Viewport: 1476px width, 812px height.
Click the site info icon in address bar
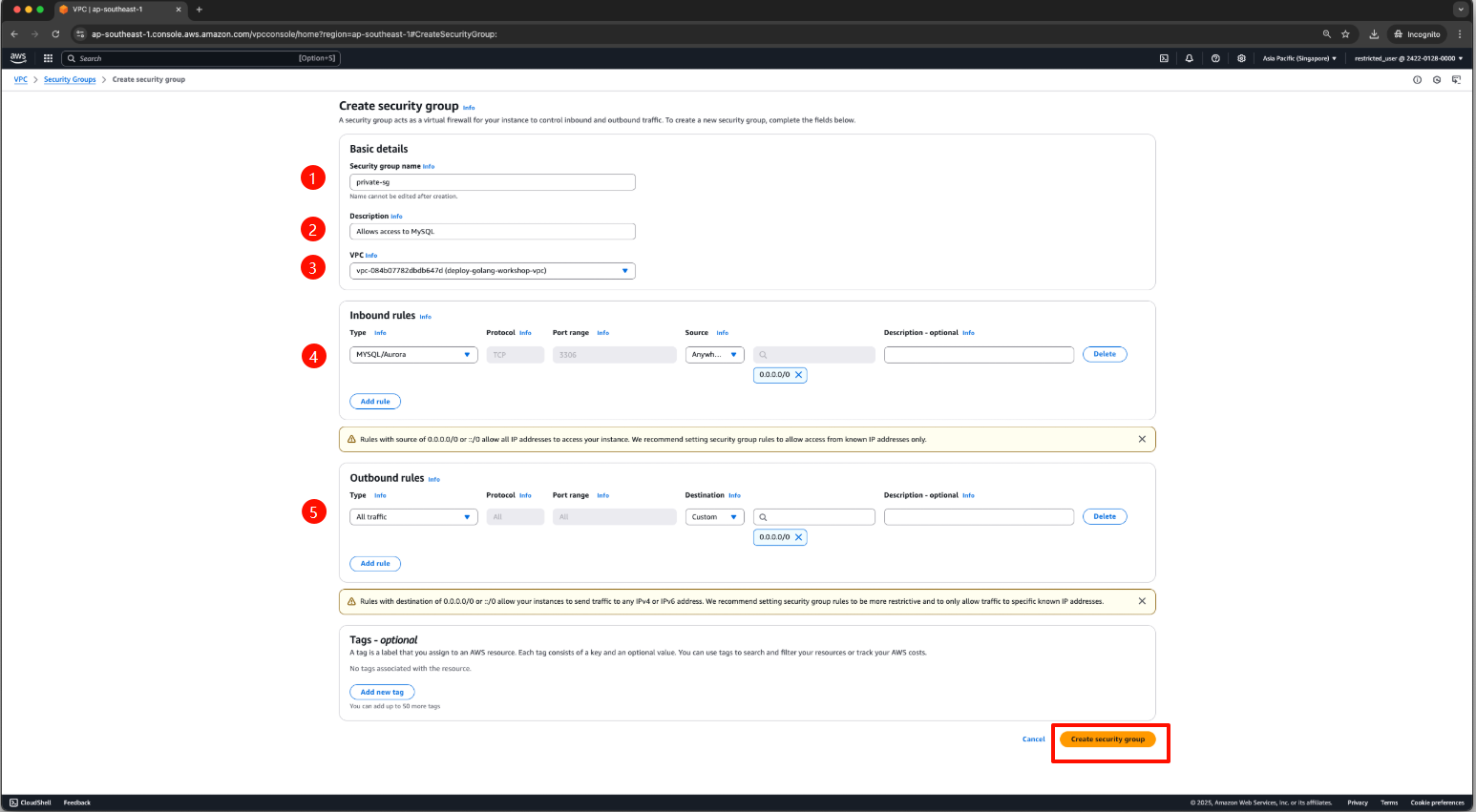pyautogui.click(x=80, y=34)
